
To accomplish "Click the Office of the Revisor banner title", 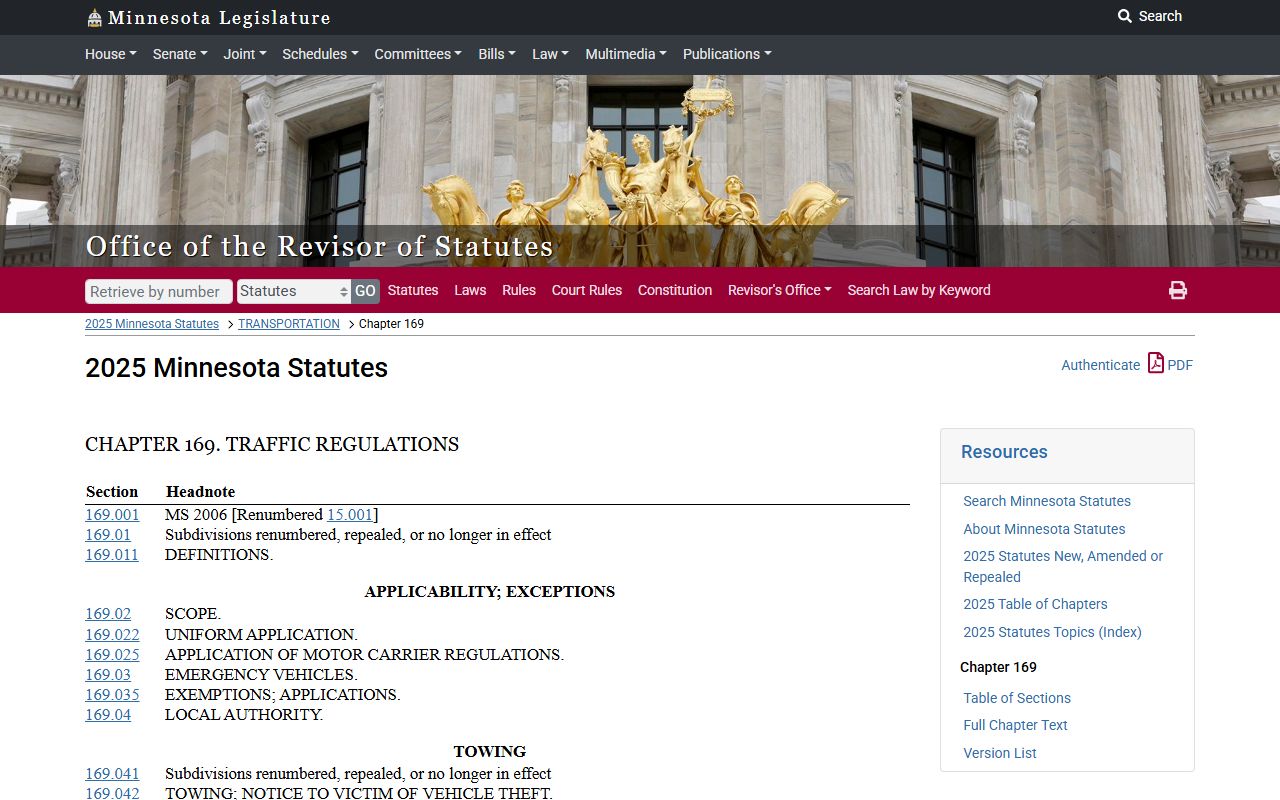I will [x=319, y=246].
